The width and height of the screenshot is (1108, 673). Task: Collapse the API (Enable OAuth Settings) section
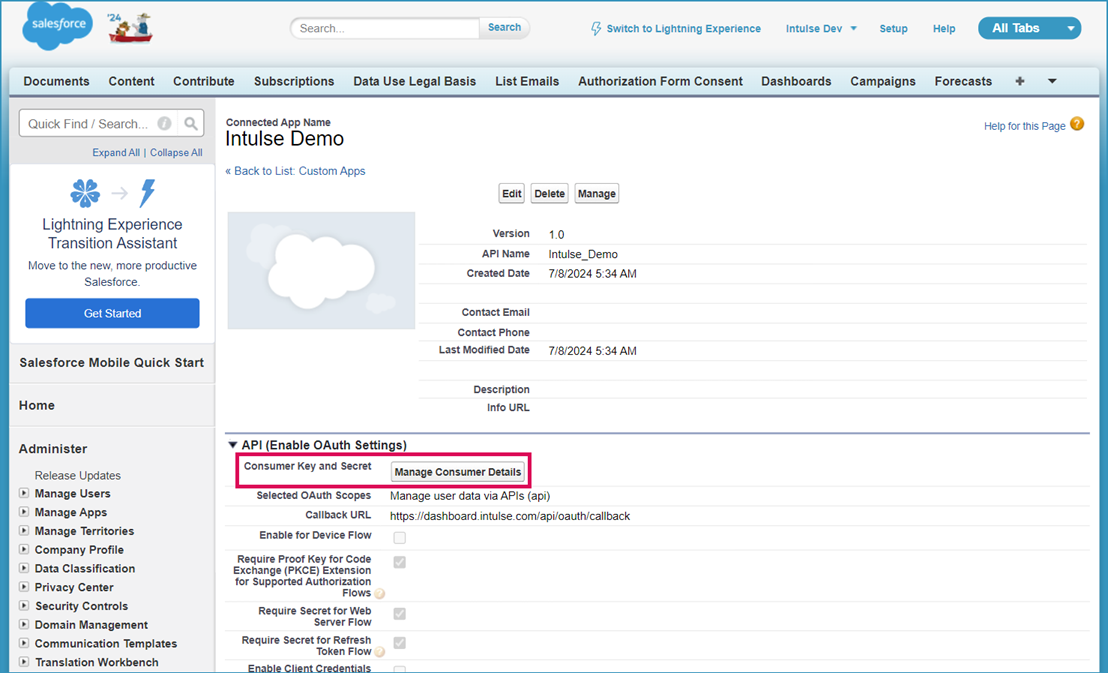[232, 445]
